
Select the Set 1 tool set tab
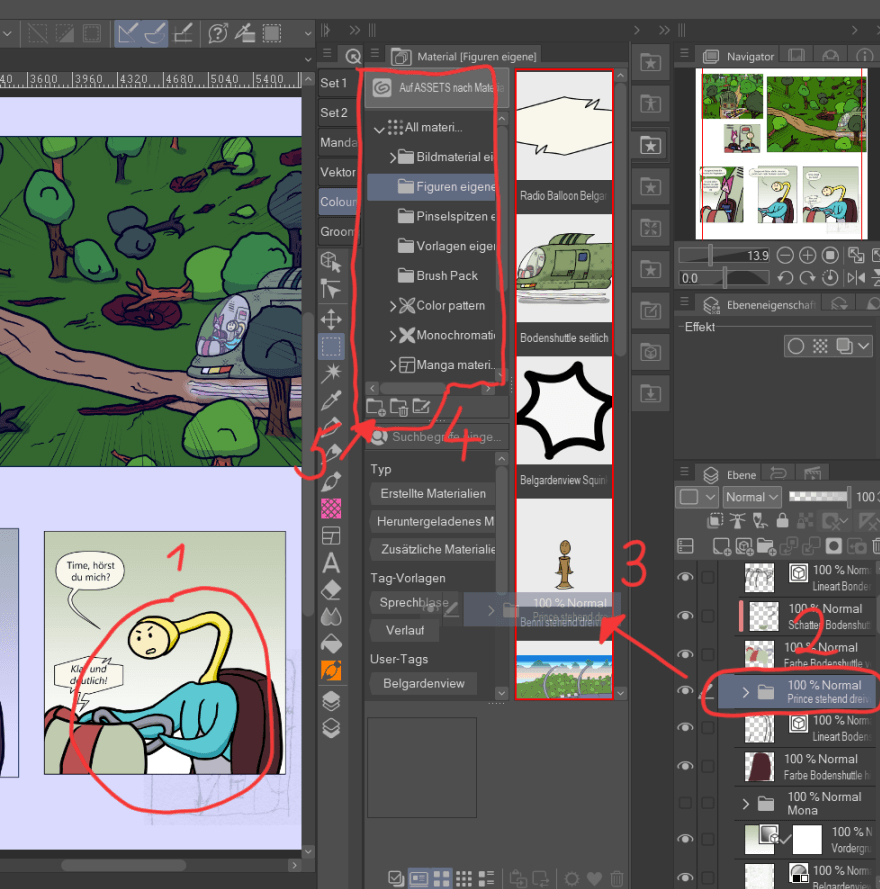[337, 83]
